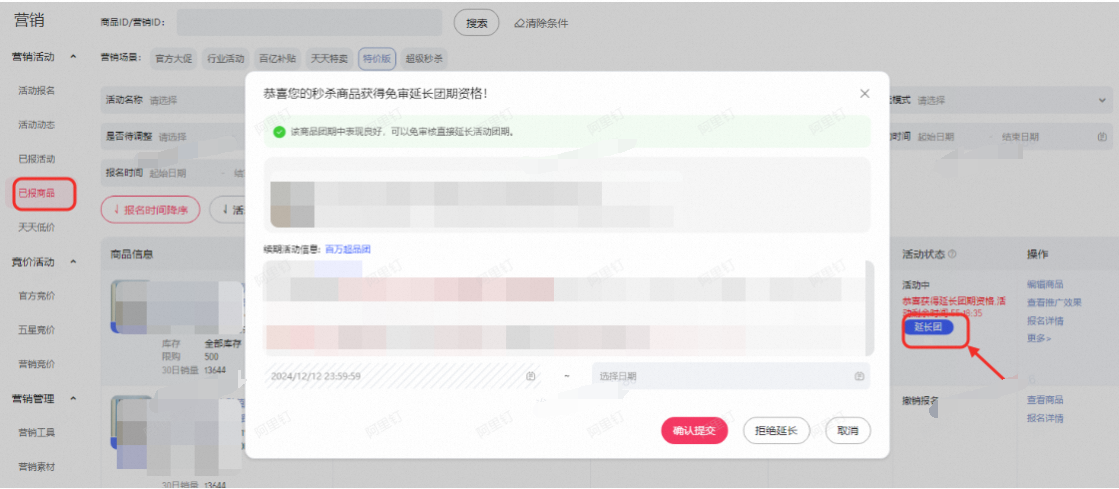1119x489 pixels.
Task: Open the 百万超品团 activity link
Action: point(348,249)
